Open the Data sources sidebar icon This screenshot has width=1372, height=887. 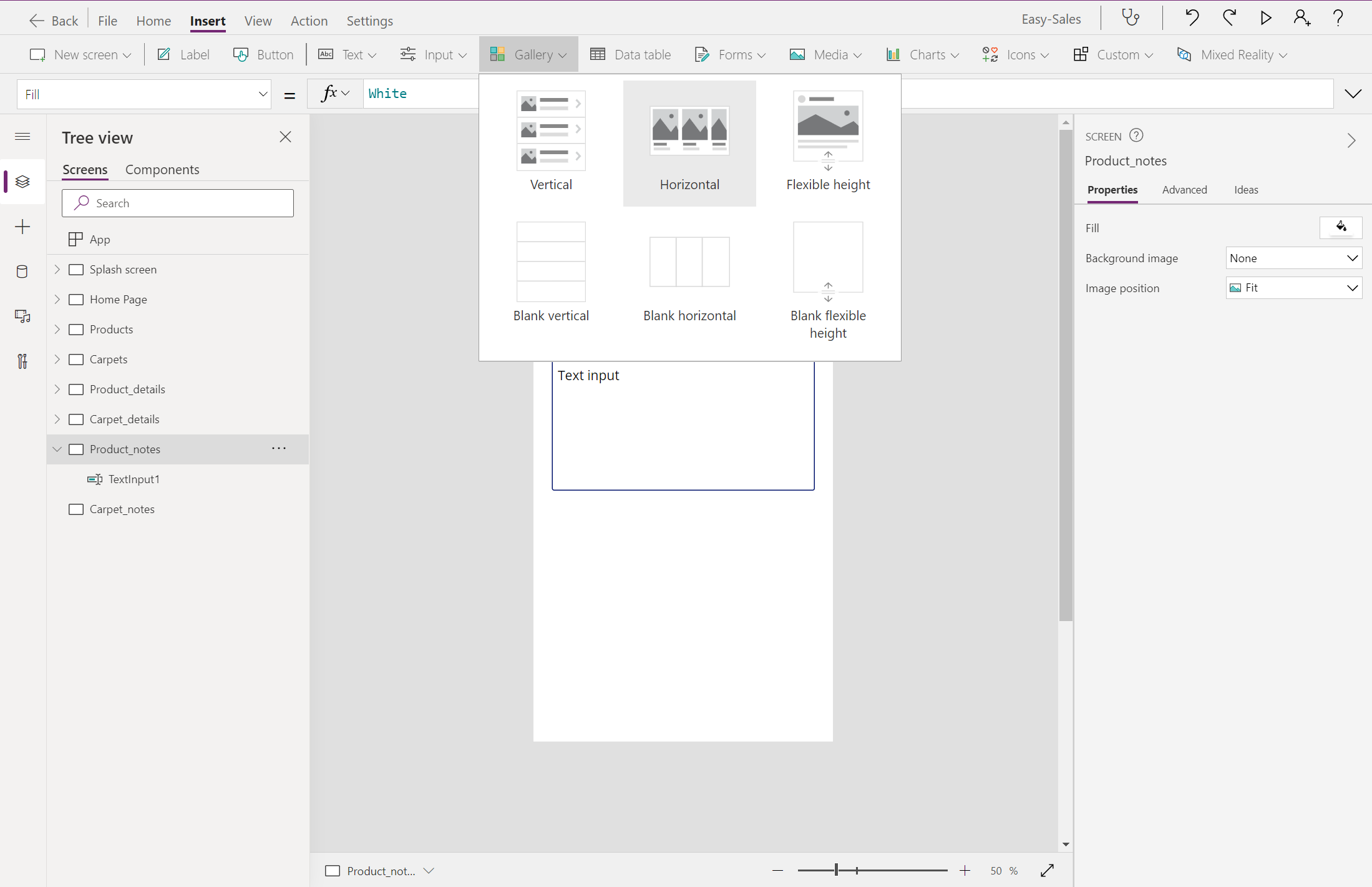(x=22, y=272)
